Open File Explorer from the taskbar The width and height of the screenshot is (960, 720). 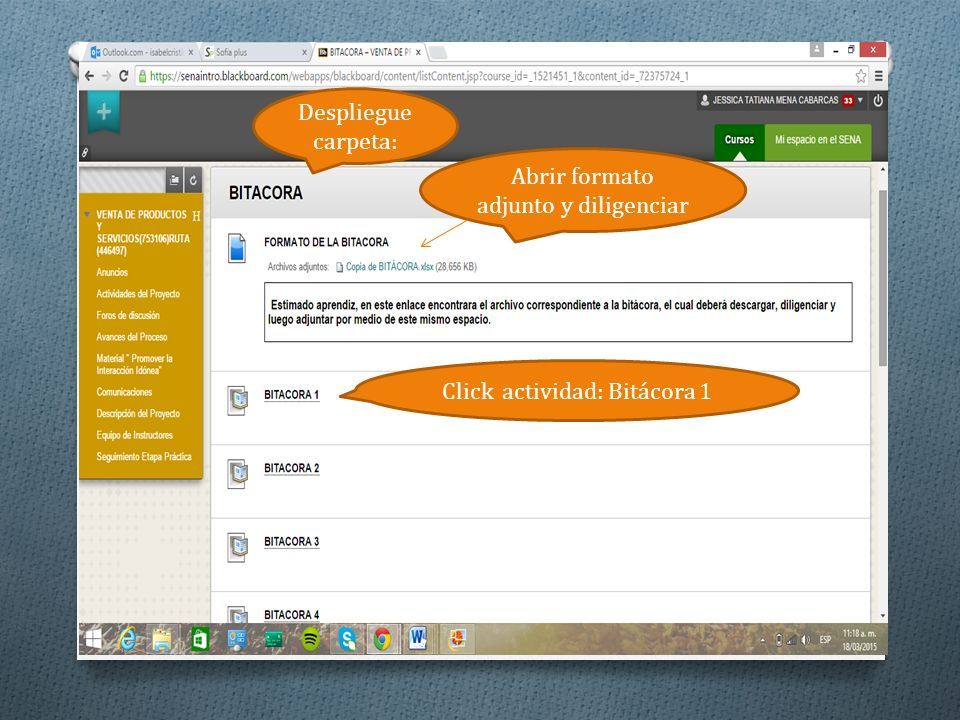point(163,640)
